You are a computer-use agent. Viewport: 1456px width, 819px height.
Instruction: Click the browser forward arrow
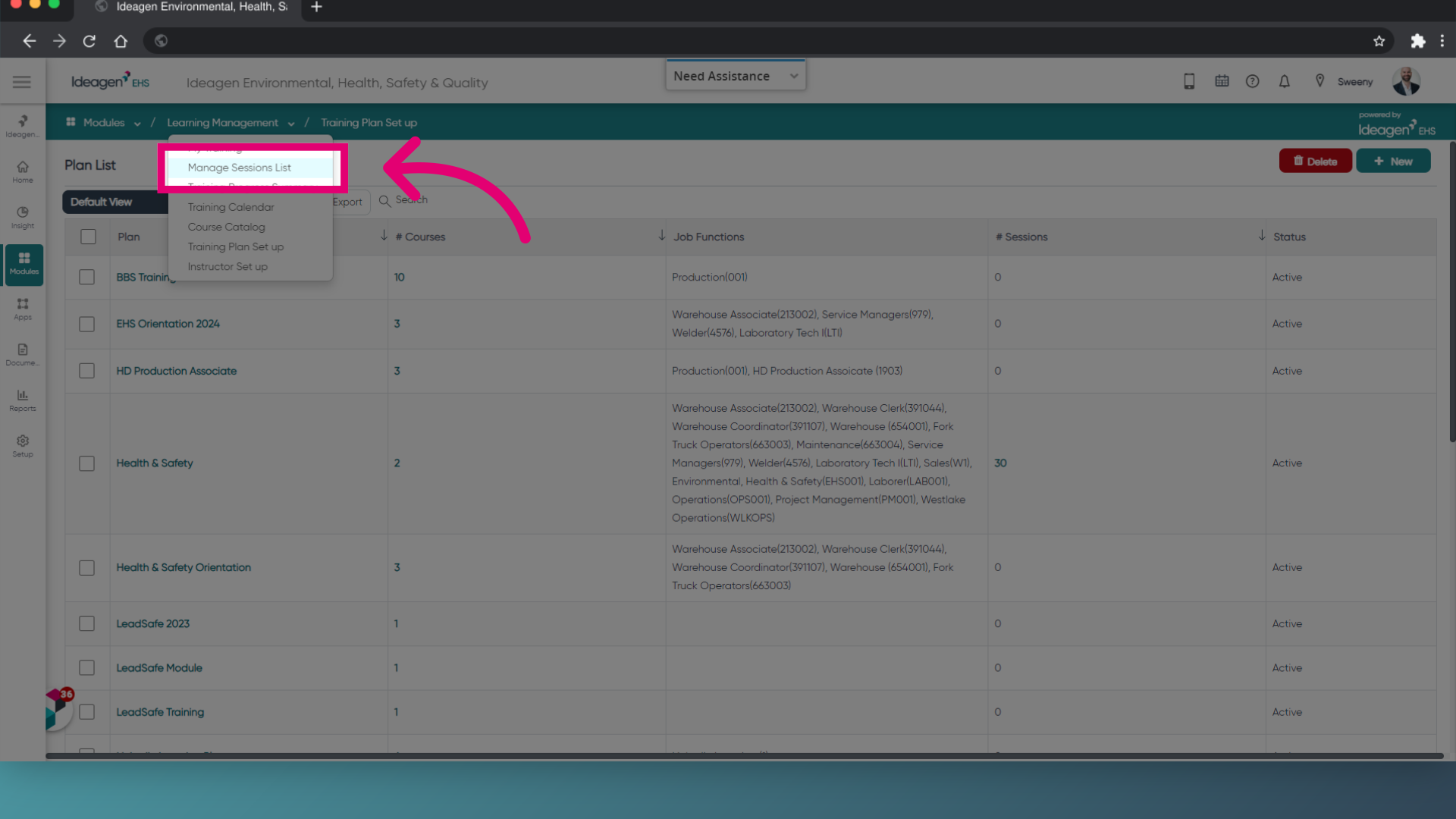coord(59,41)
